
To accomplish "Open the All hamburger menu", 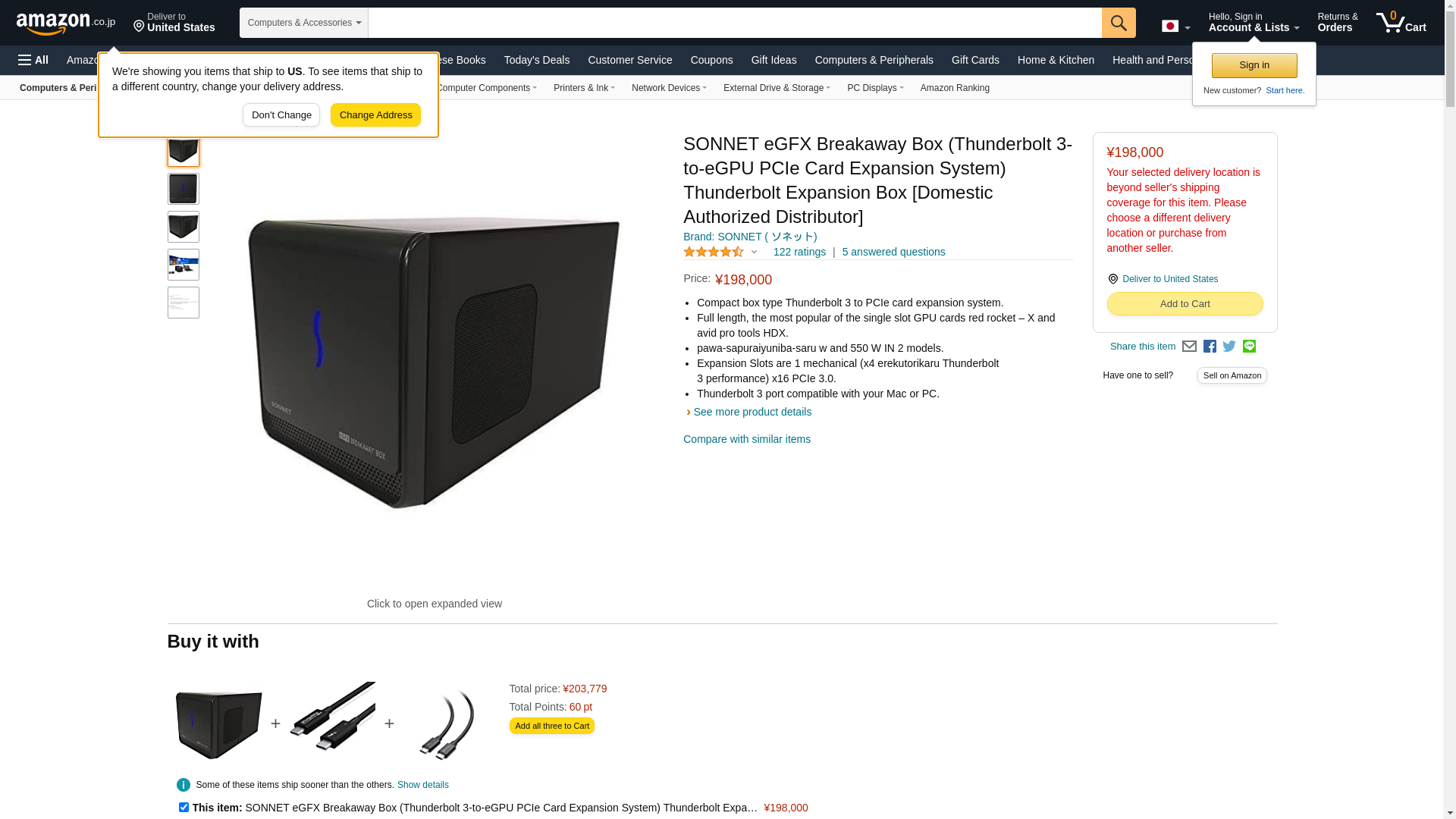I will tap(33, 60).
